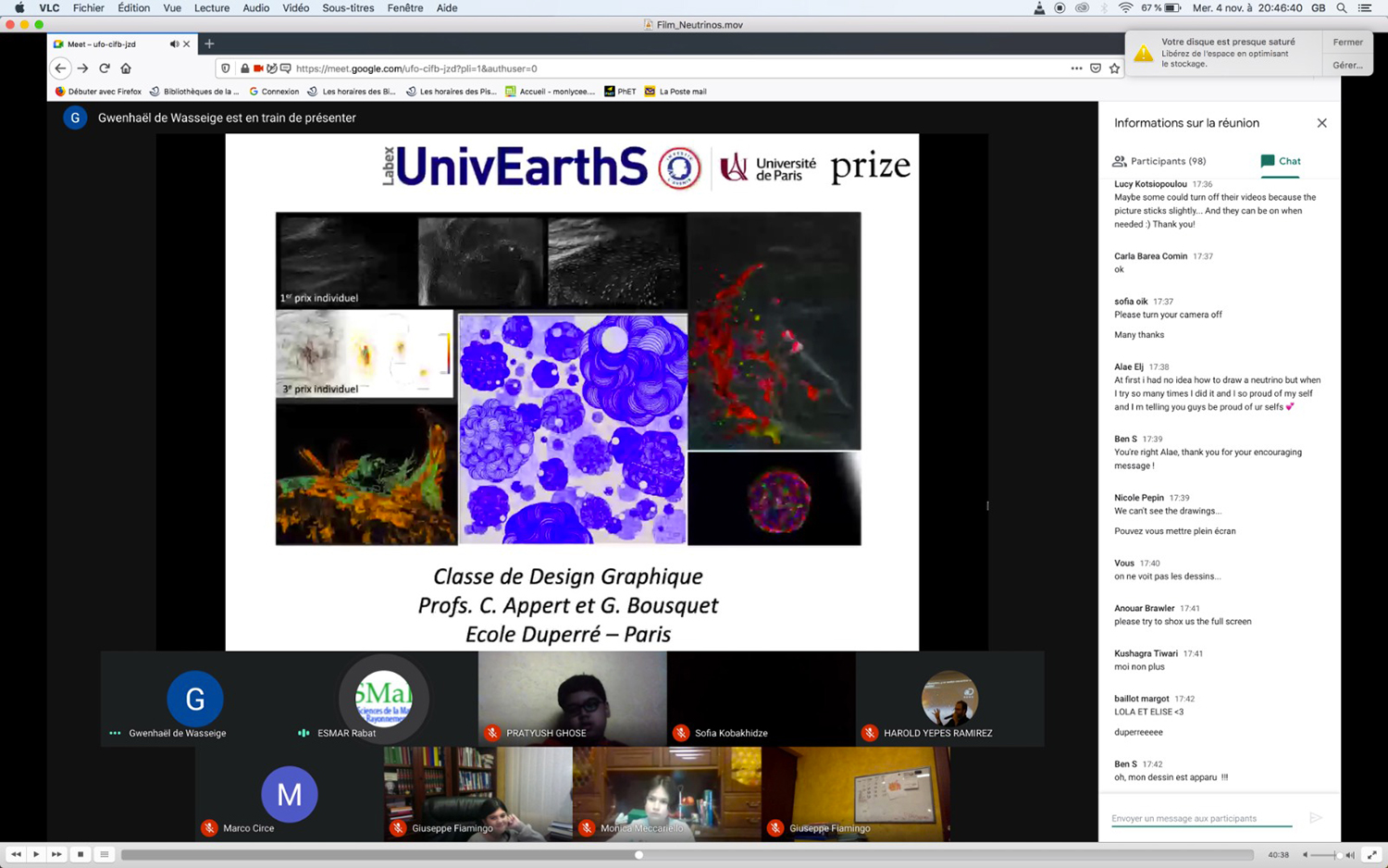1388x868 pixels.
Task: Bookmark page with the star icon
Action: pos(1114,68)
